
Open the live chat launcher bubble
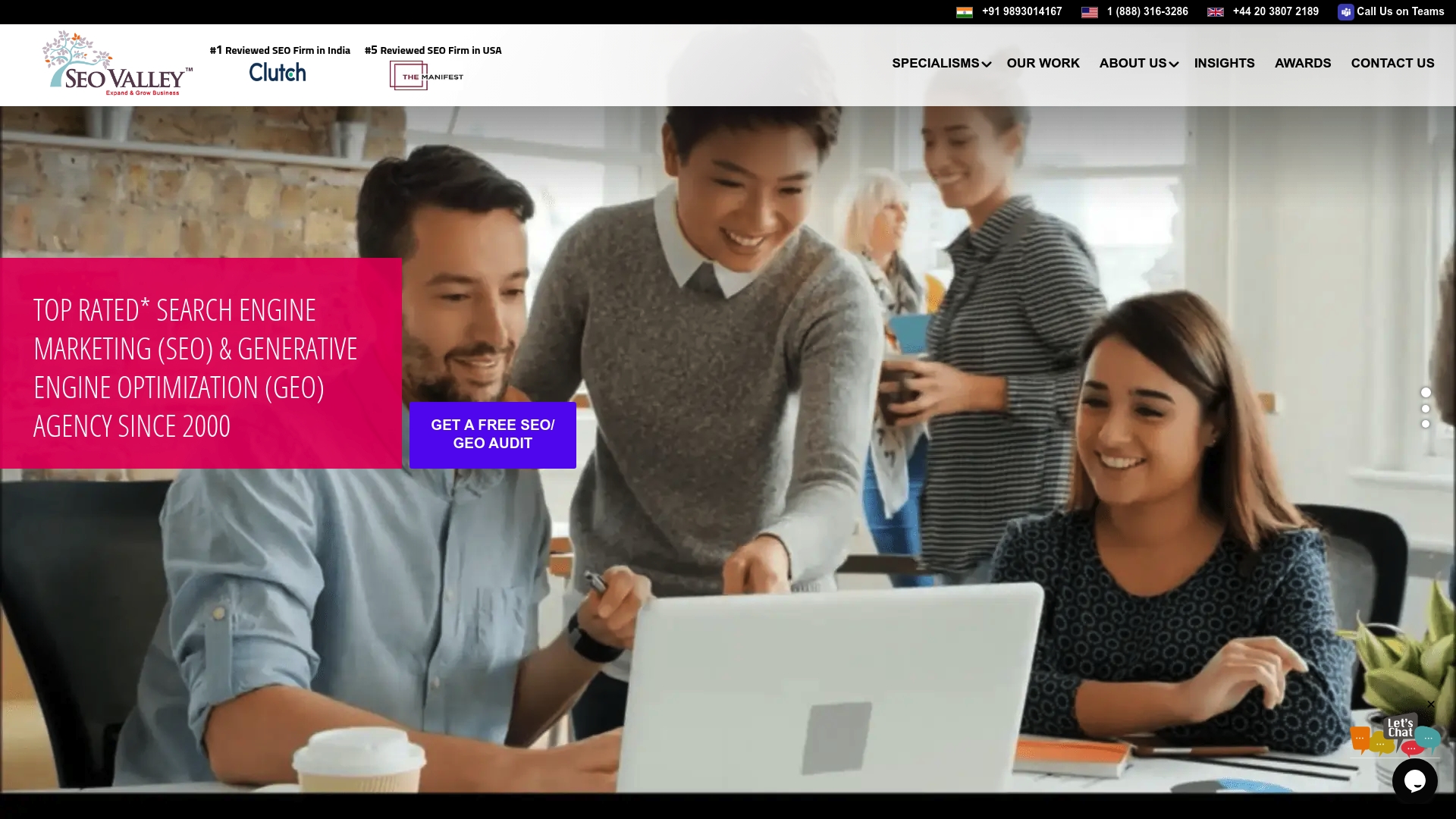click(1415, 781)
